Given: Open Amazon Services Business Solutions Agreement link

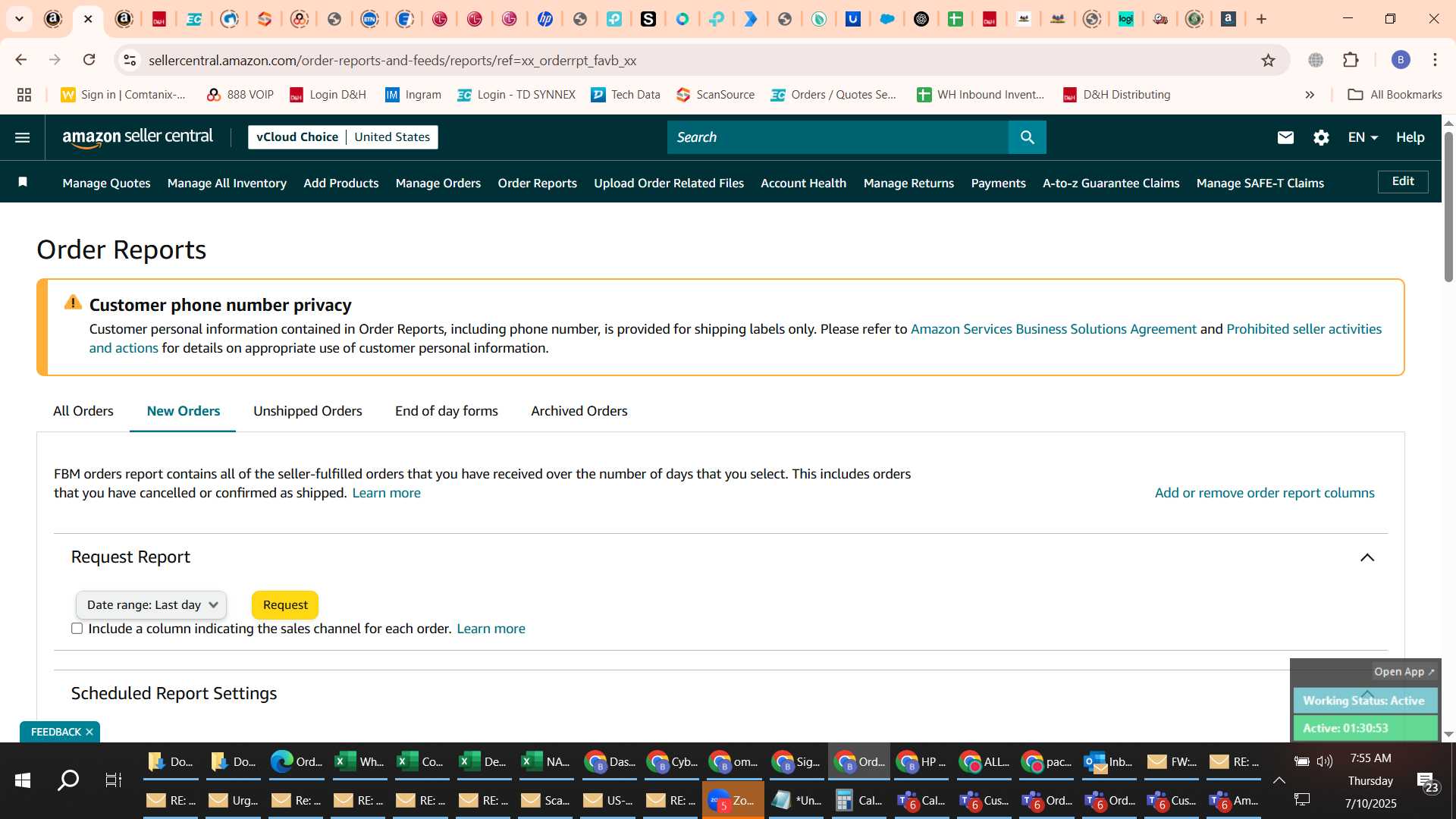Looking at the screenshot, I should pyautogui.click(x=1053, y=329).
